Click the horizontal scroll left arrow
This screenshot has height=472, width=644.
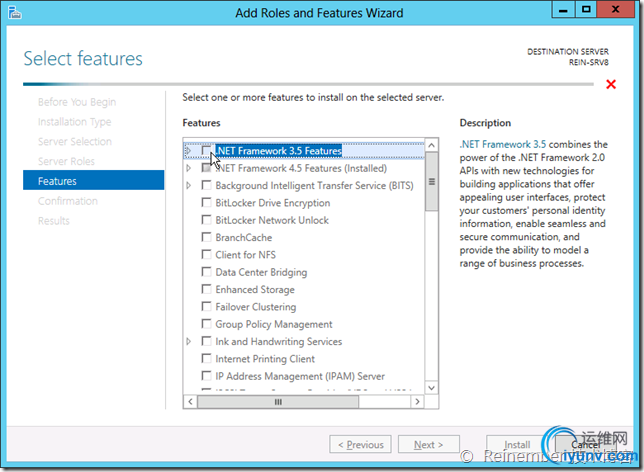(190, 401)
